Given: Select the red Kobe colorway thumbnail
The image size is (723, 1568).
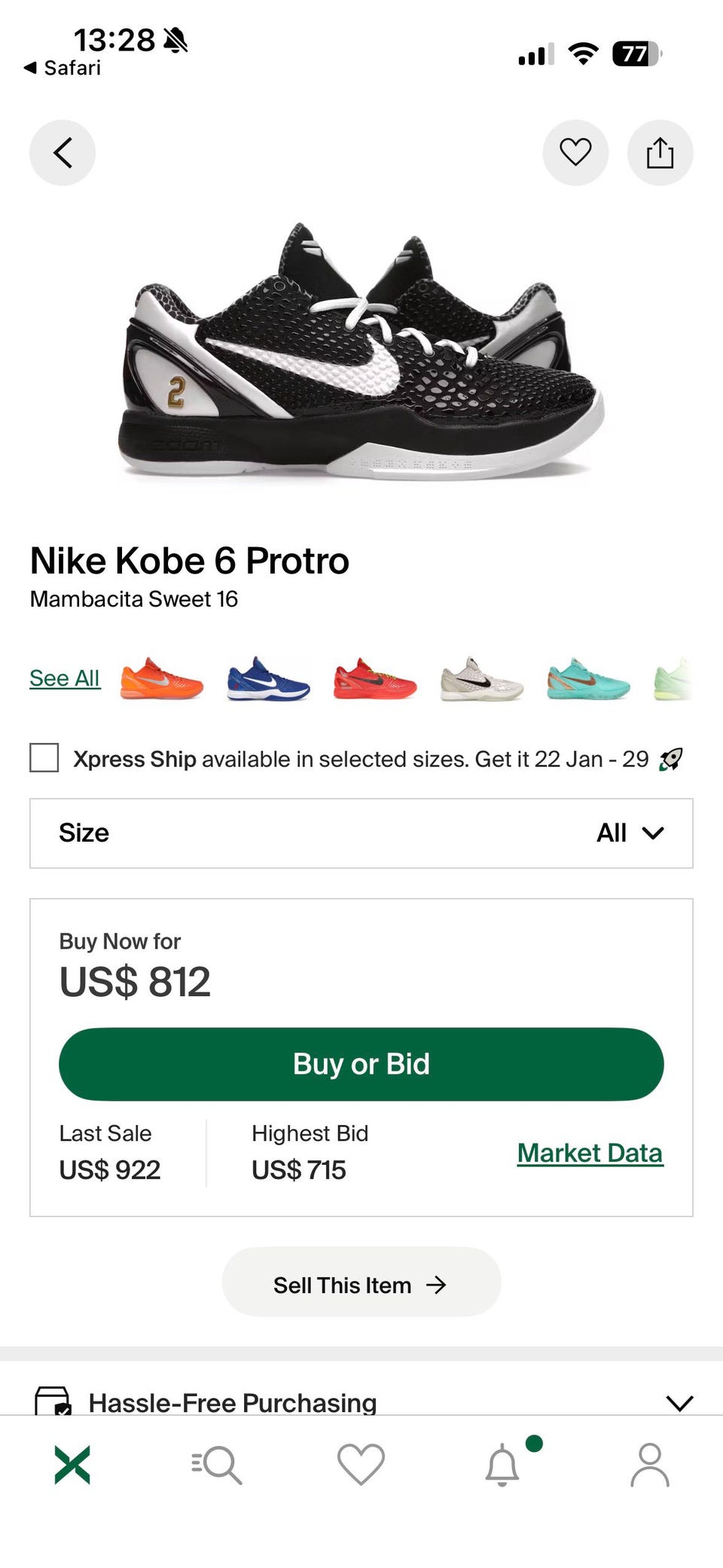Looking at the screenshot, I should 375,679.
